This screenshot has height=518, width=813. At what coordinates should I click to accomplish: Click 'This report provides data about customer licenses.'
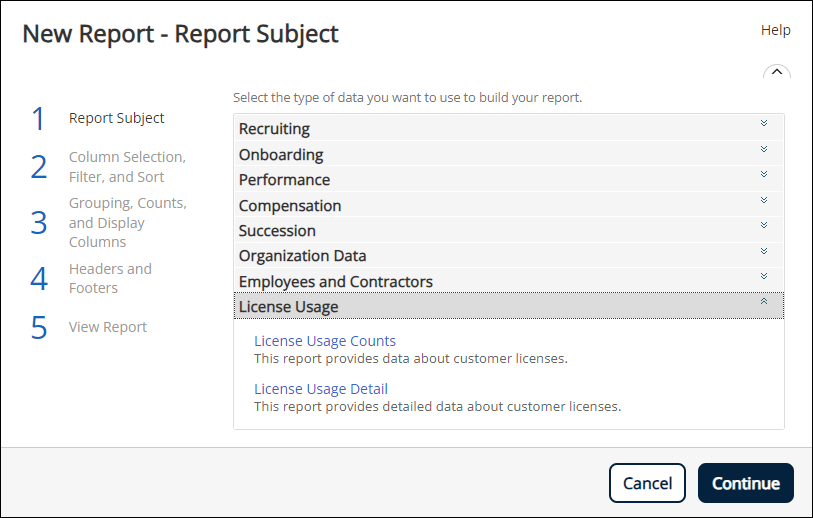[x=411, y=358]
